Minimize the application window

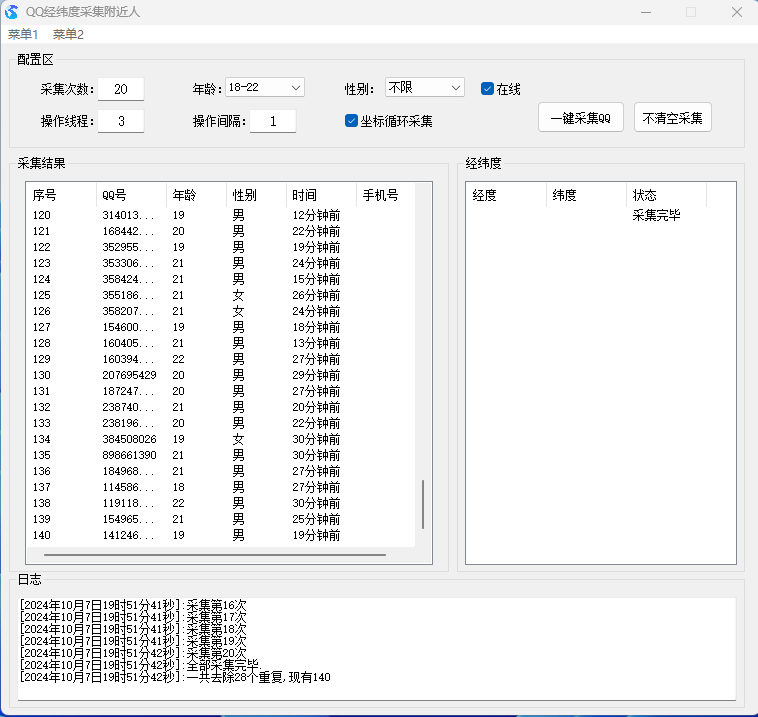click(x=644, y=12)
